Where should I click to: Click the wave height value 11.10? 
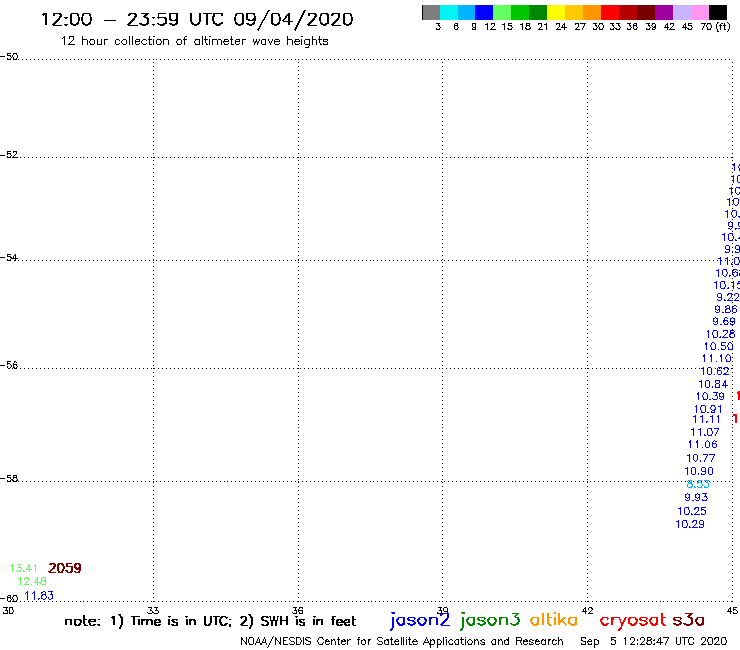point(717,359)
